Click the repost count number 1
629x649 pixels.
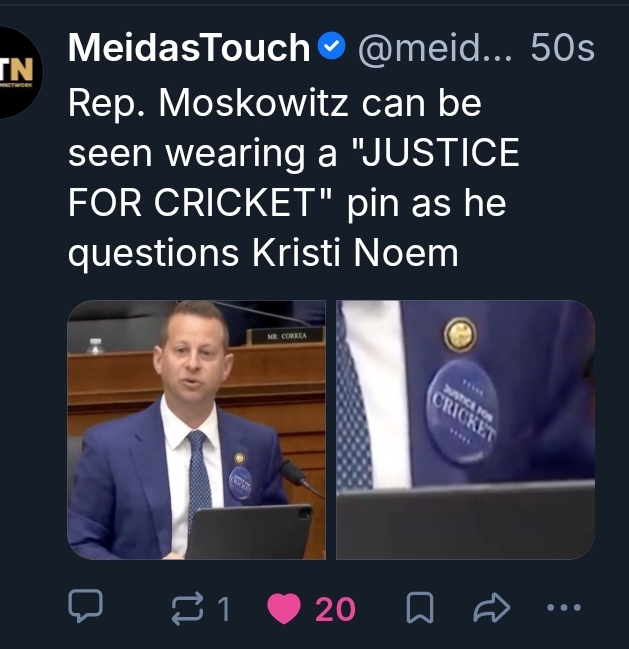pos(224,608)
